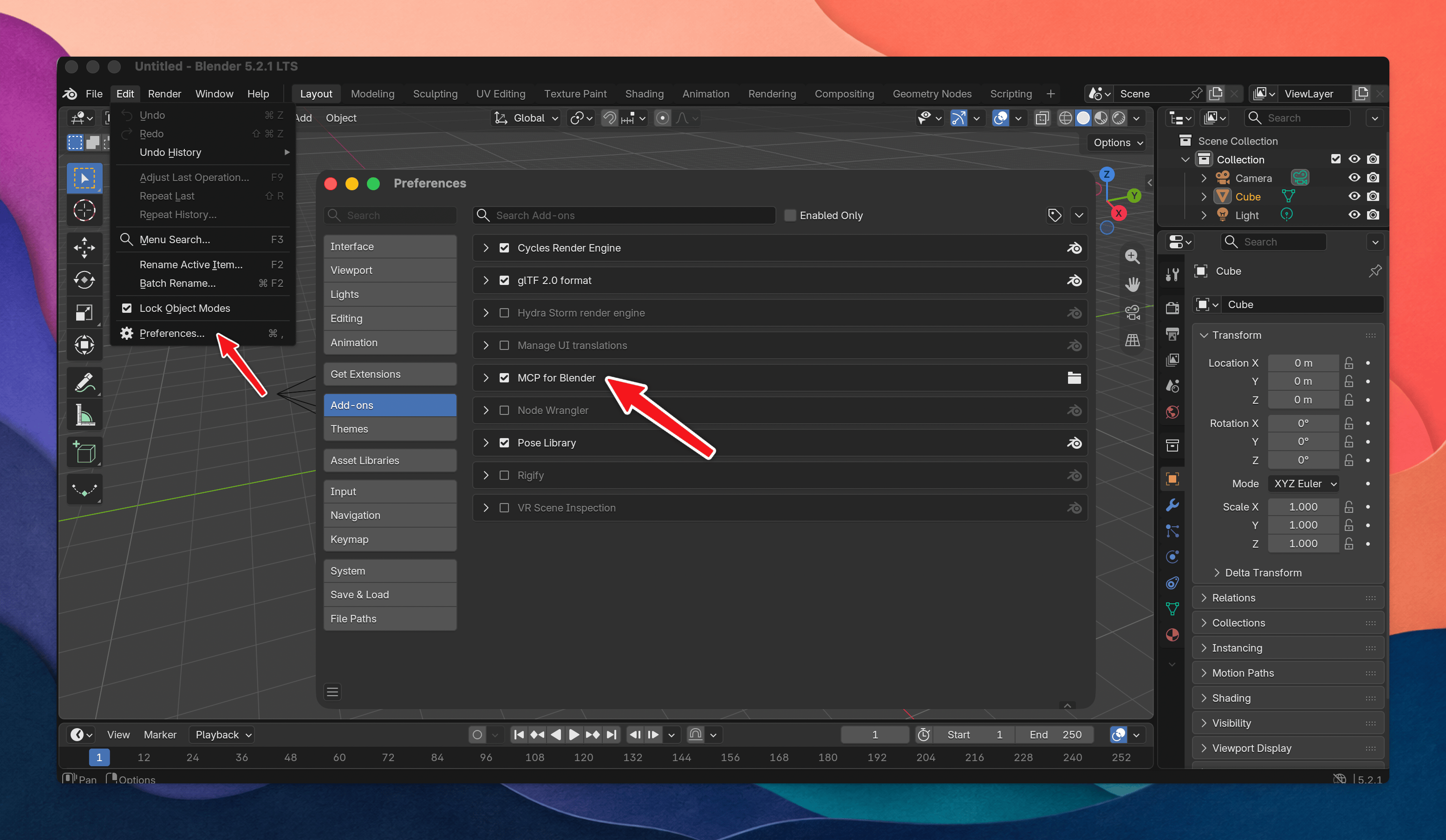Hide the Camera object via eye icon
The height and width of the screenshot is (840, 1446).
click(x=1354, y=178)
